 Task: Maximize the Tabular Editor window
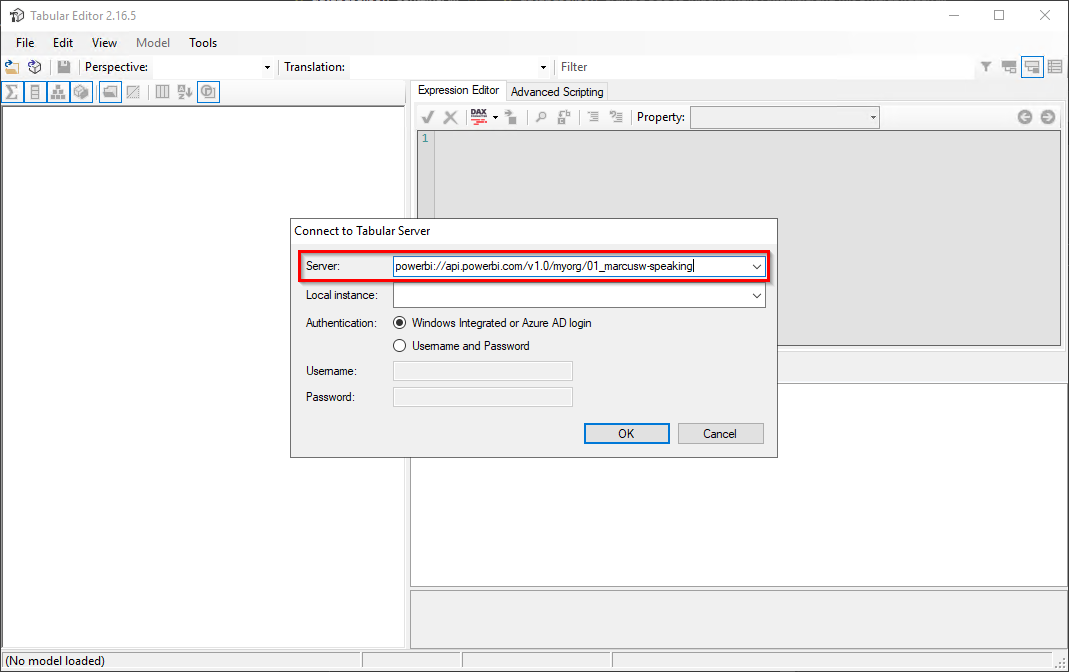tap(999, 15)
